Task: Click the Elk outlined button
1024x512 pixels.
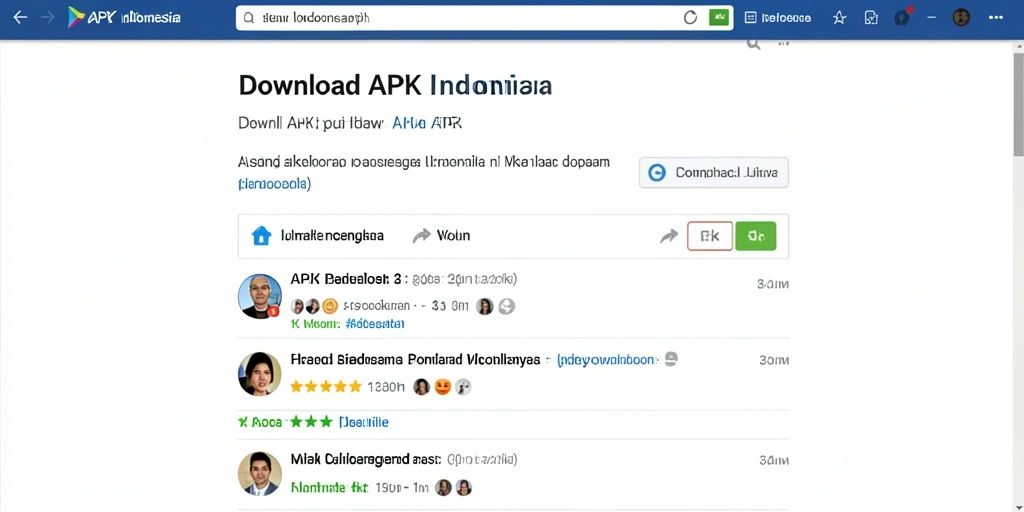Action: coord(710,236)
